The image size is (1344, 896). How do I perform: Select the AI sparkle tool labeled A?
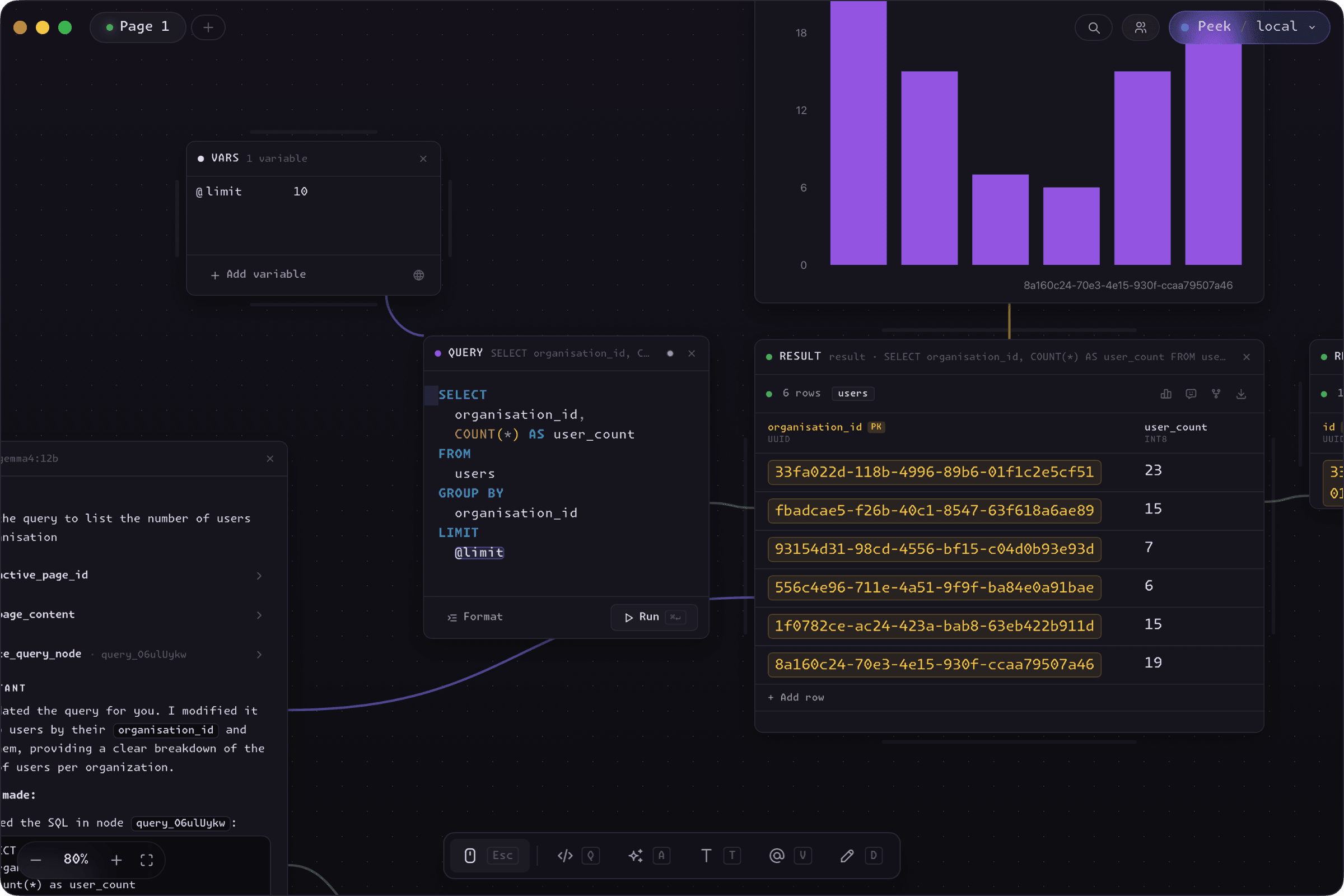[x=648, y=856]
